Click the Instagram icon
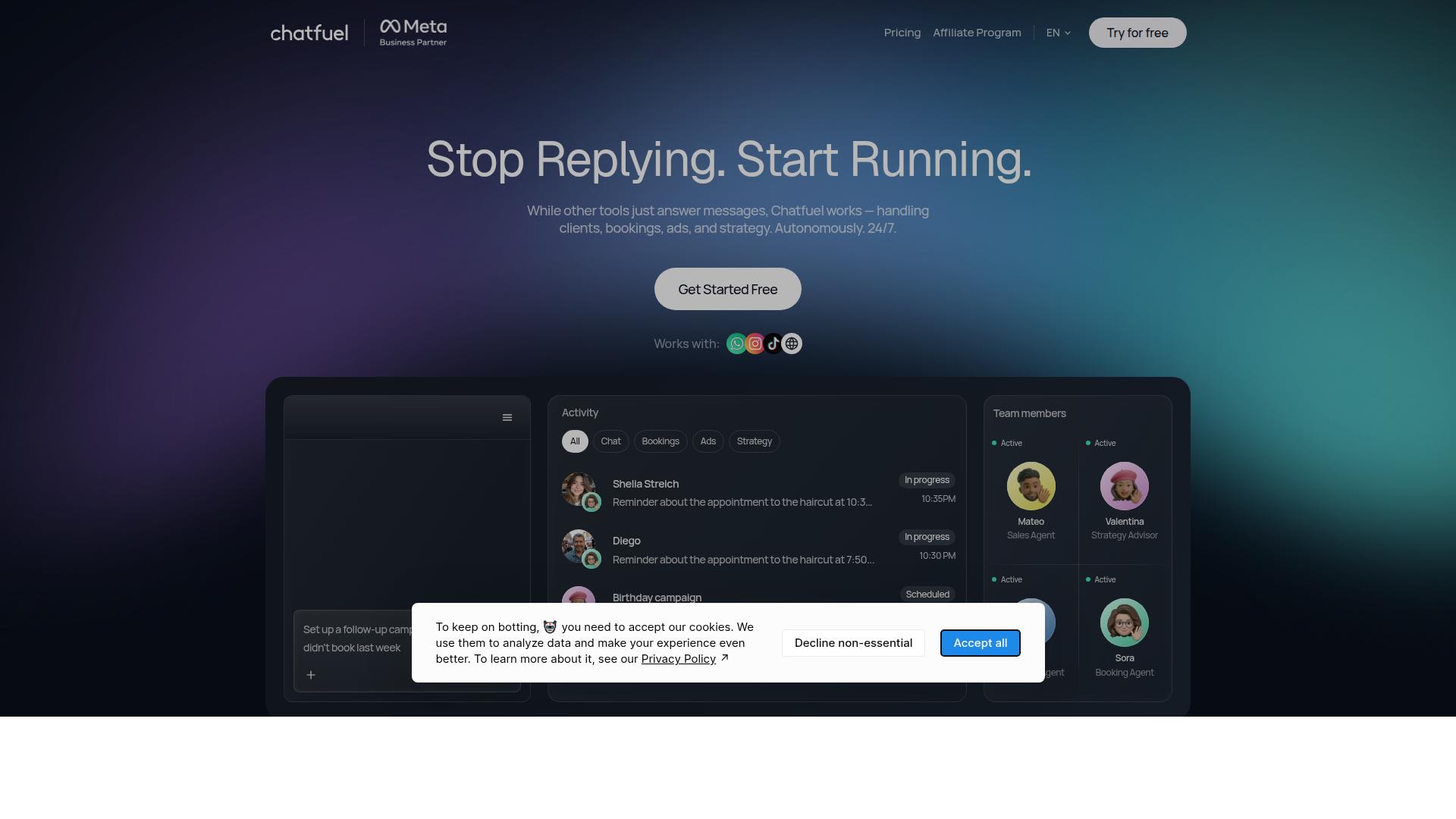This screenshot has width=1456, height=819. [755, 344]
